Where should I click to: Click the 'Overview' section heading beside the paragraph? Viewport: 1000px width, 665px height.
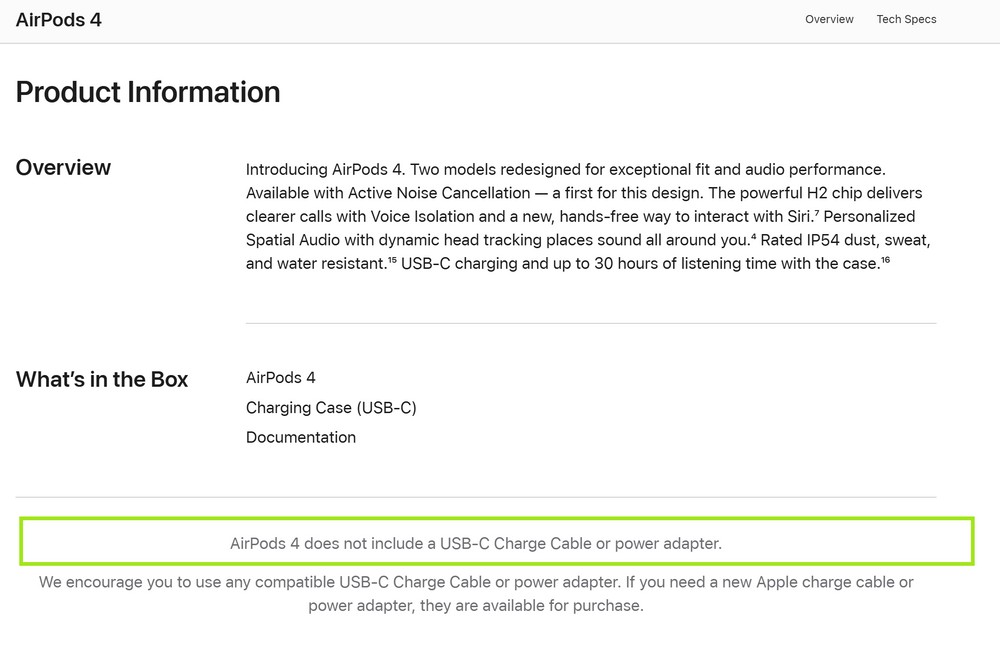click(x=63, y=167)
